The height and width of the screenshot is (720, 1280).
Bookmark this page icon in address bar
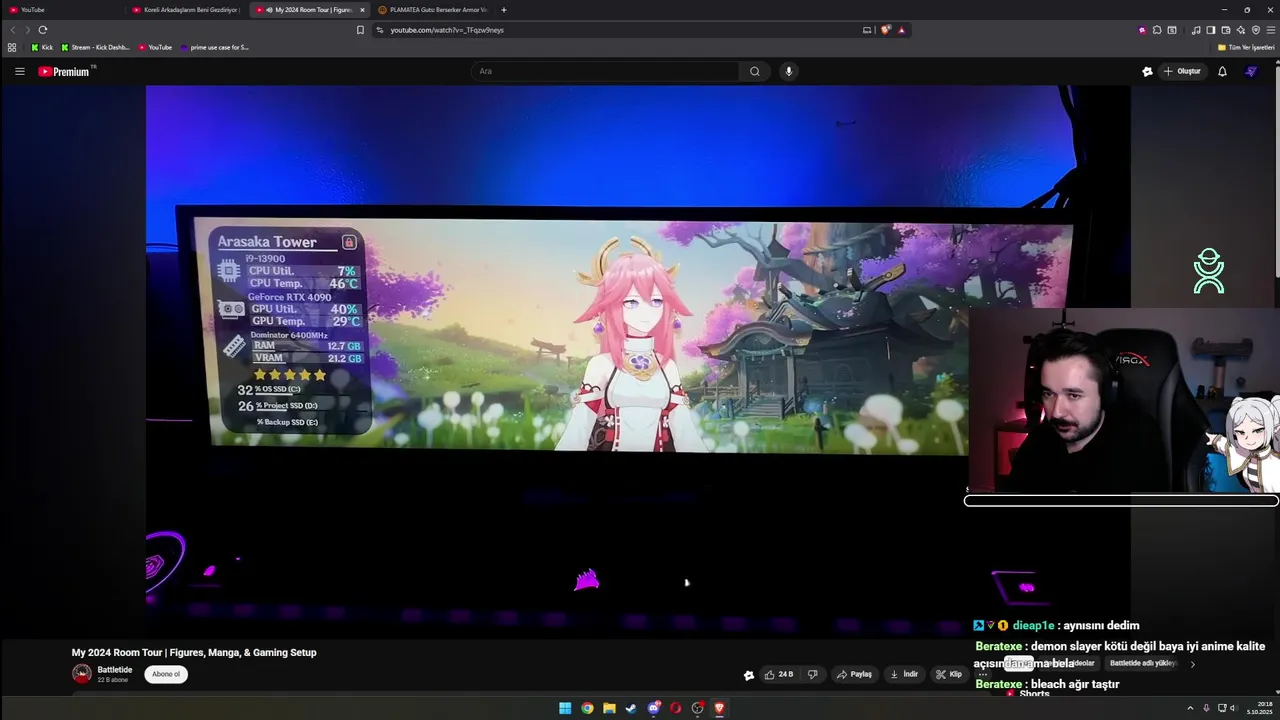(360, 30)
